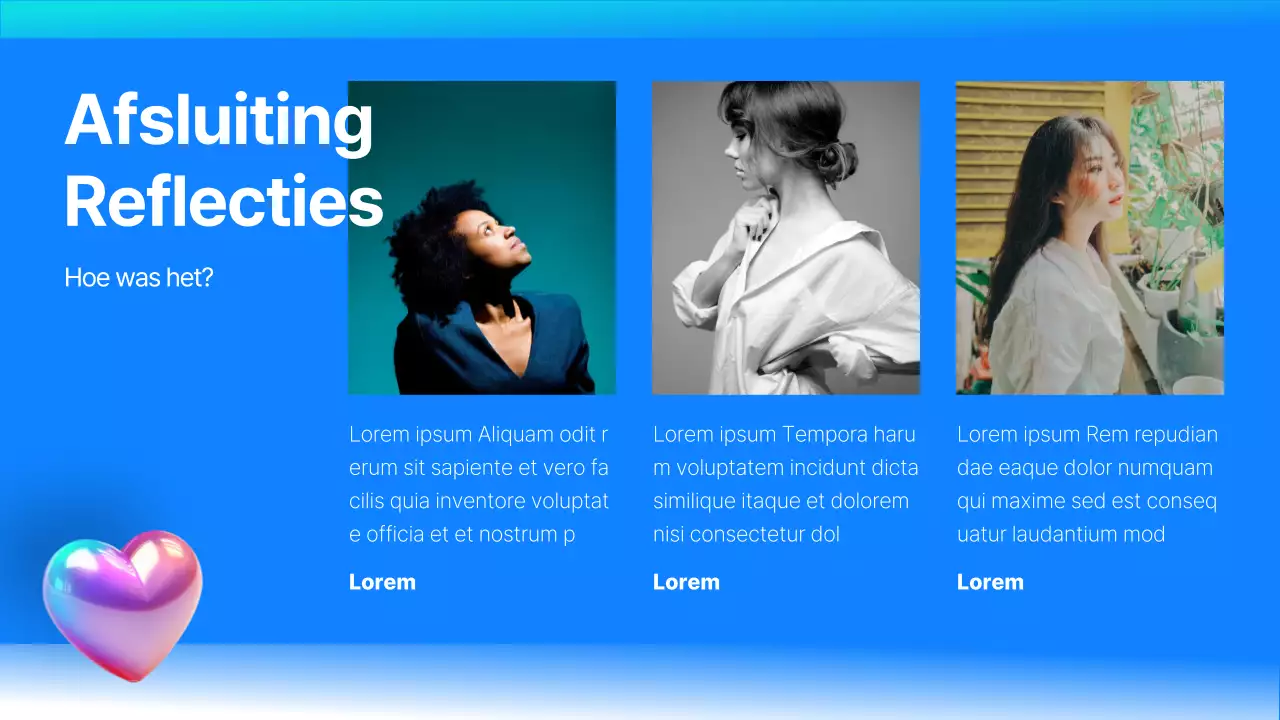Screen dimensions: 1280x720
Task: Click the white shirt in the grayscale photo
Action: [800, 310]
